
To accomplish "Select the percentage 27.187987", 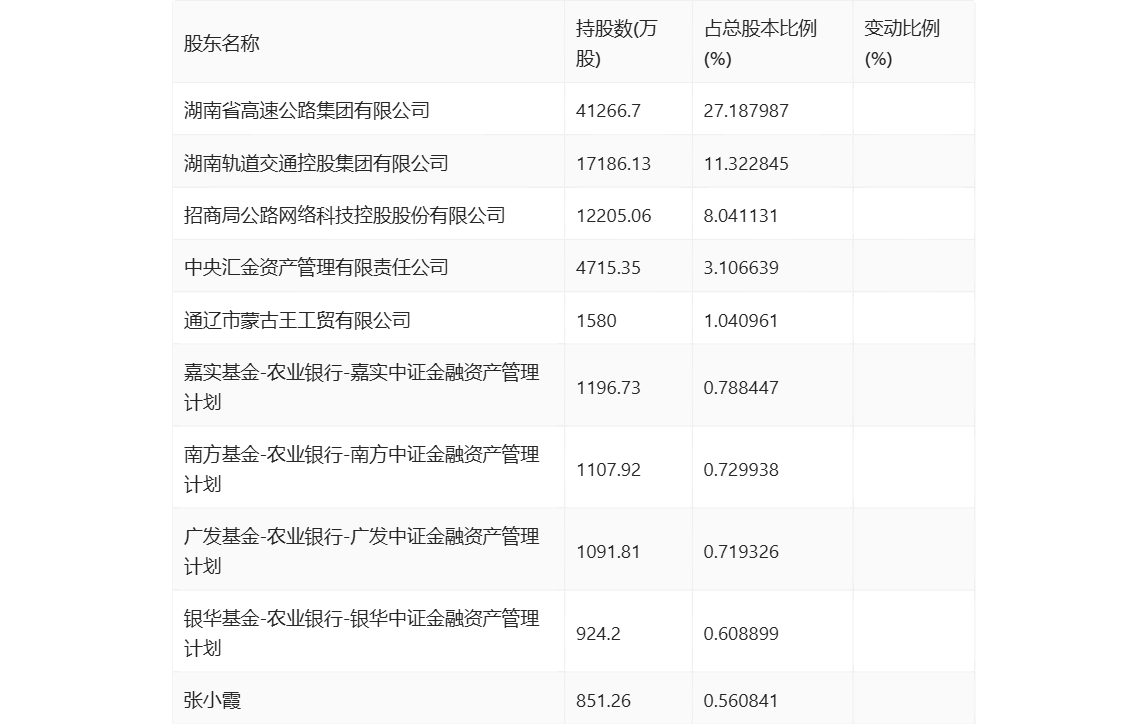I will [x=746, y=110].
